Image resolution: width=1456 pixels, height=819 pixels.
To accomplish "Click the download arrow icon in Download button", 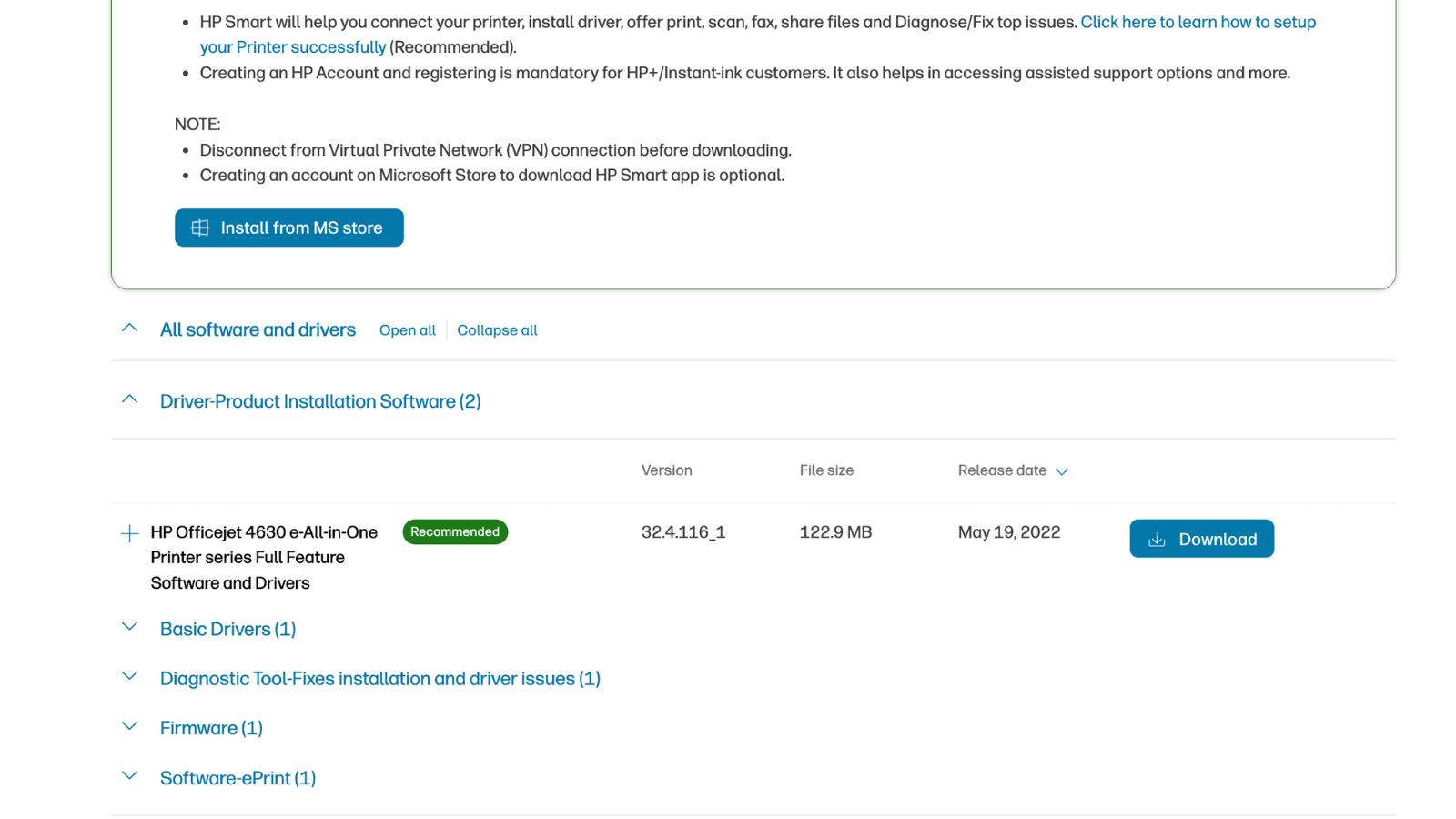I will coord(1157,540).
